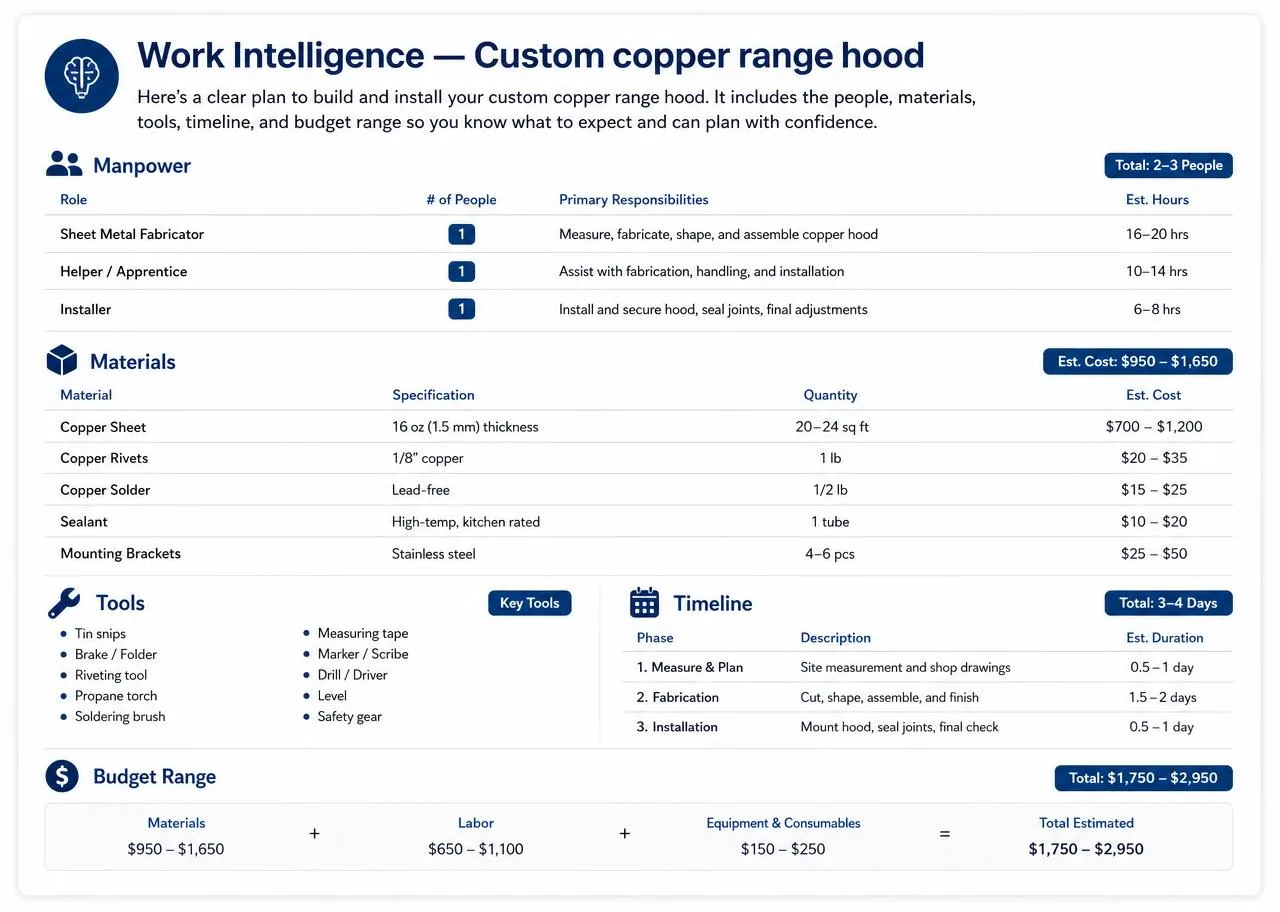This screenshot has height=912, width=1280.
Task: Click the 1. Measure & Plan phase
Action: point(690,667)
